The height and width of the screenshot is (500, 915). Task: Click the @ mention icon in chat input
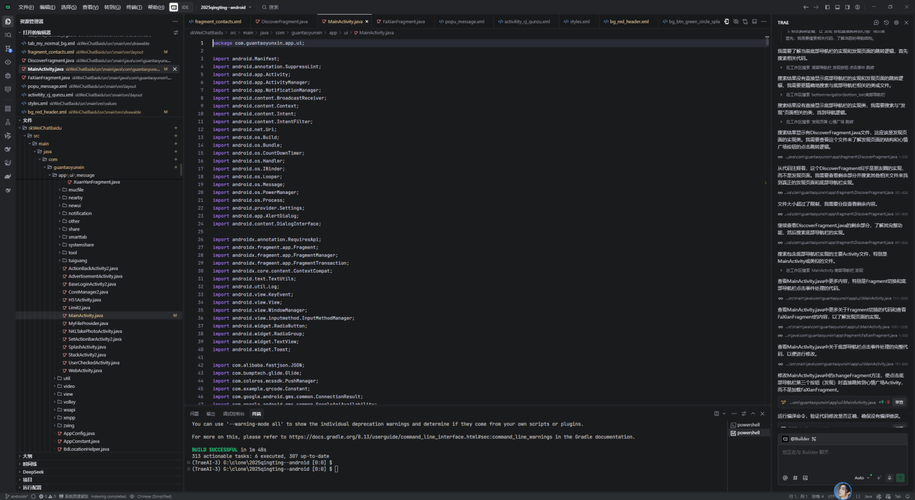click(x=785, y=478)
